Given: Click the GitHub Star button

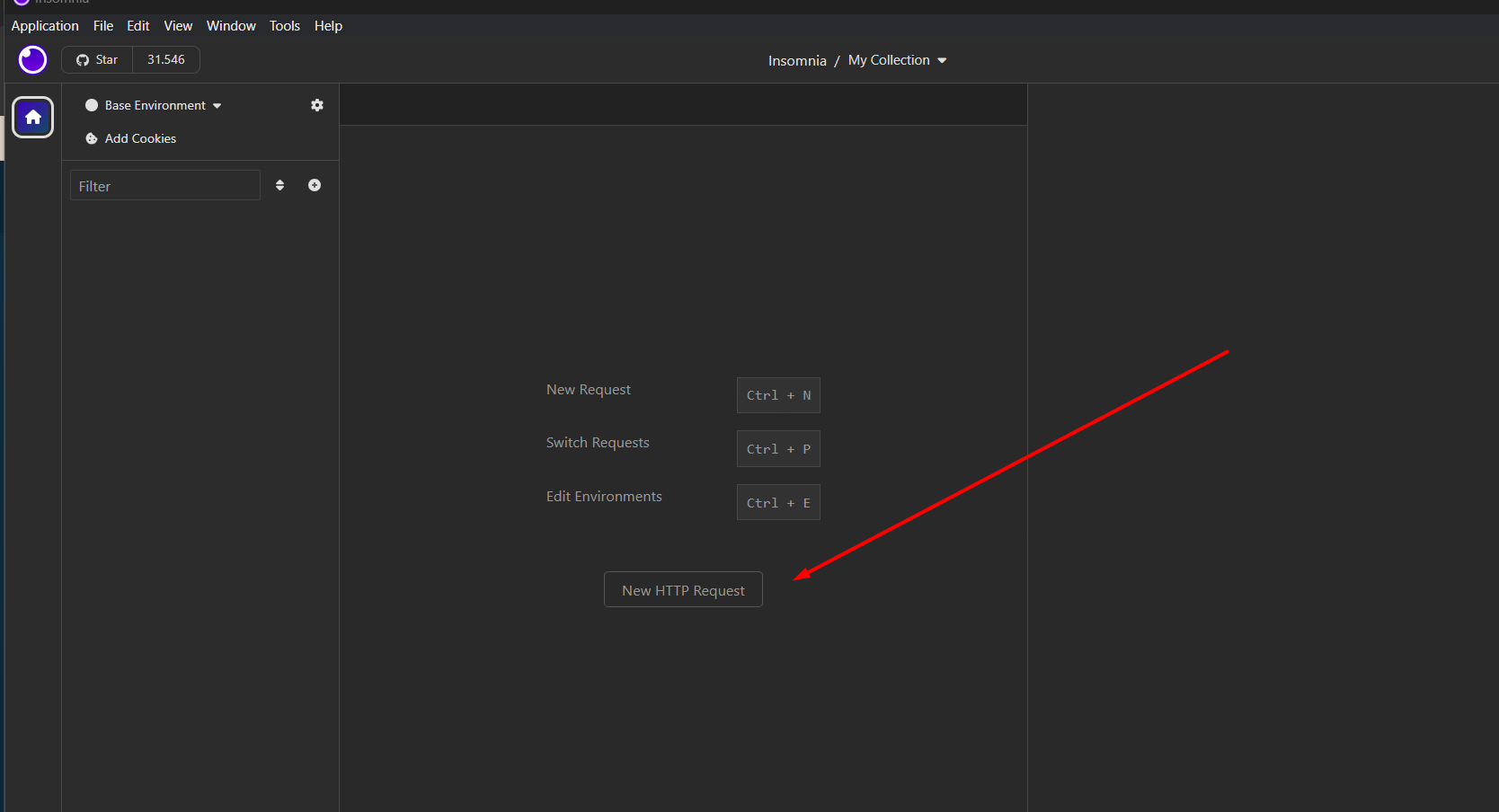Looking at the screenshot, I should click(x=97, y=60).
